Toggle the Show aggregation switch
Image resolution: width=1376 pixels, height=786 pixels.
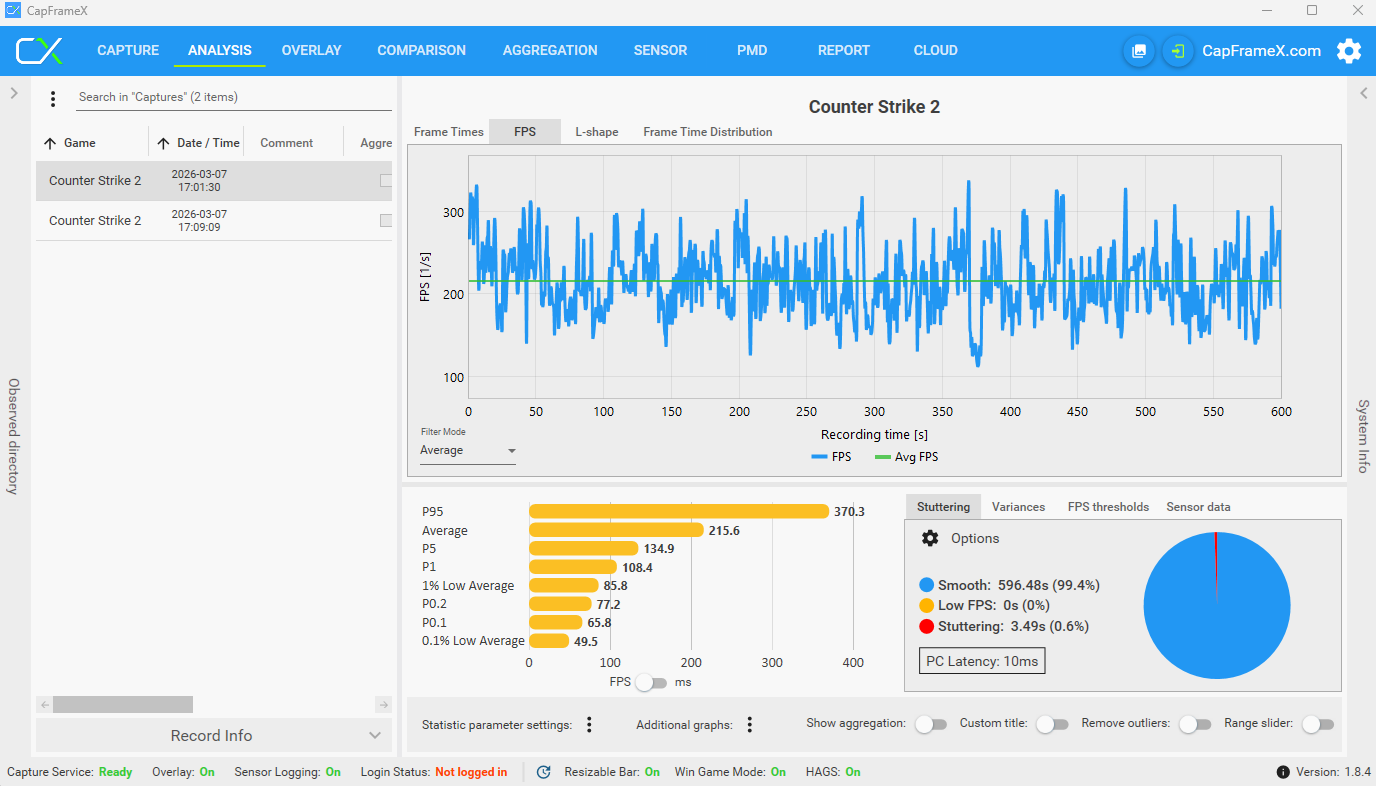[930, 724]
